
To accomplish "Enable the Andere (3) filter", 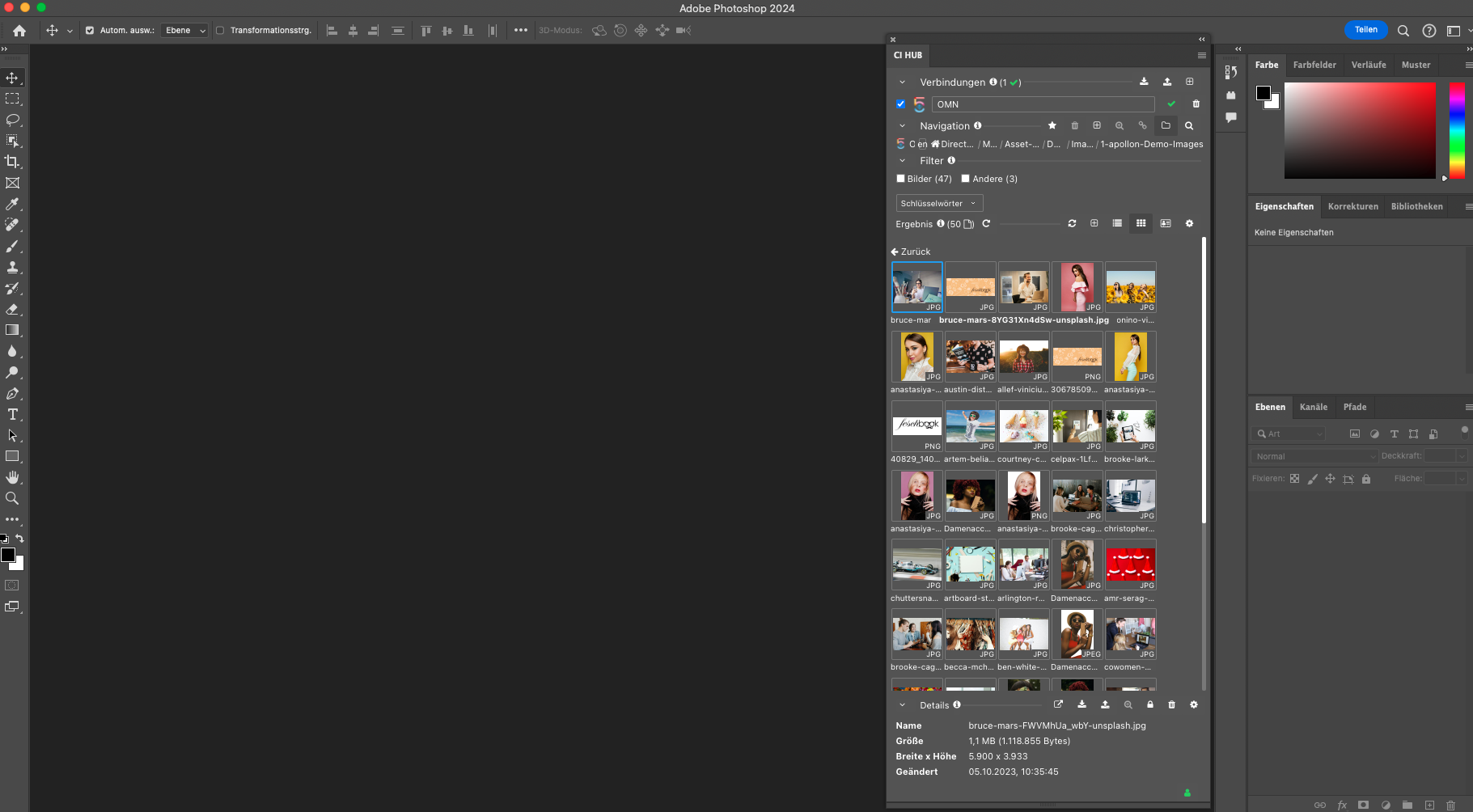I will (964, 178).
